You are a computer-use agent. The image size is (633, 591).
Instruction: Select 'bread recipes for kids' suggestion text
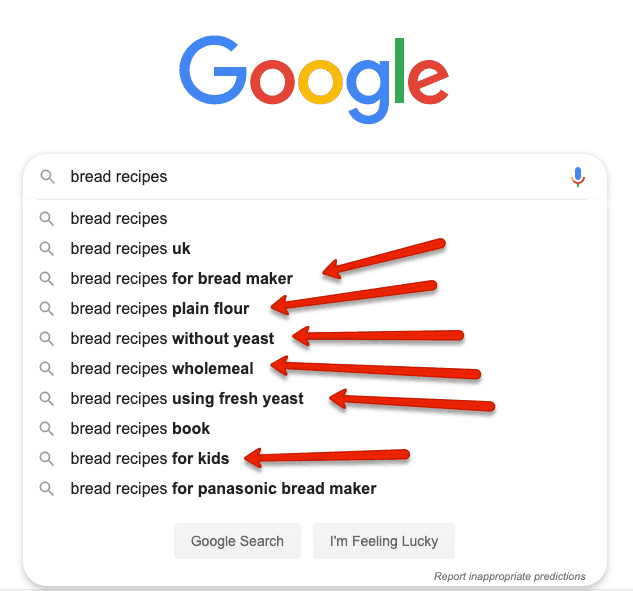(150, 459)
